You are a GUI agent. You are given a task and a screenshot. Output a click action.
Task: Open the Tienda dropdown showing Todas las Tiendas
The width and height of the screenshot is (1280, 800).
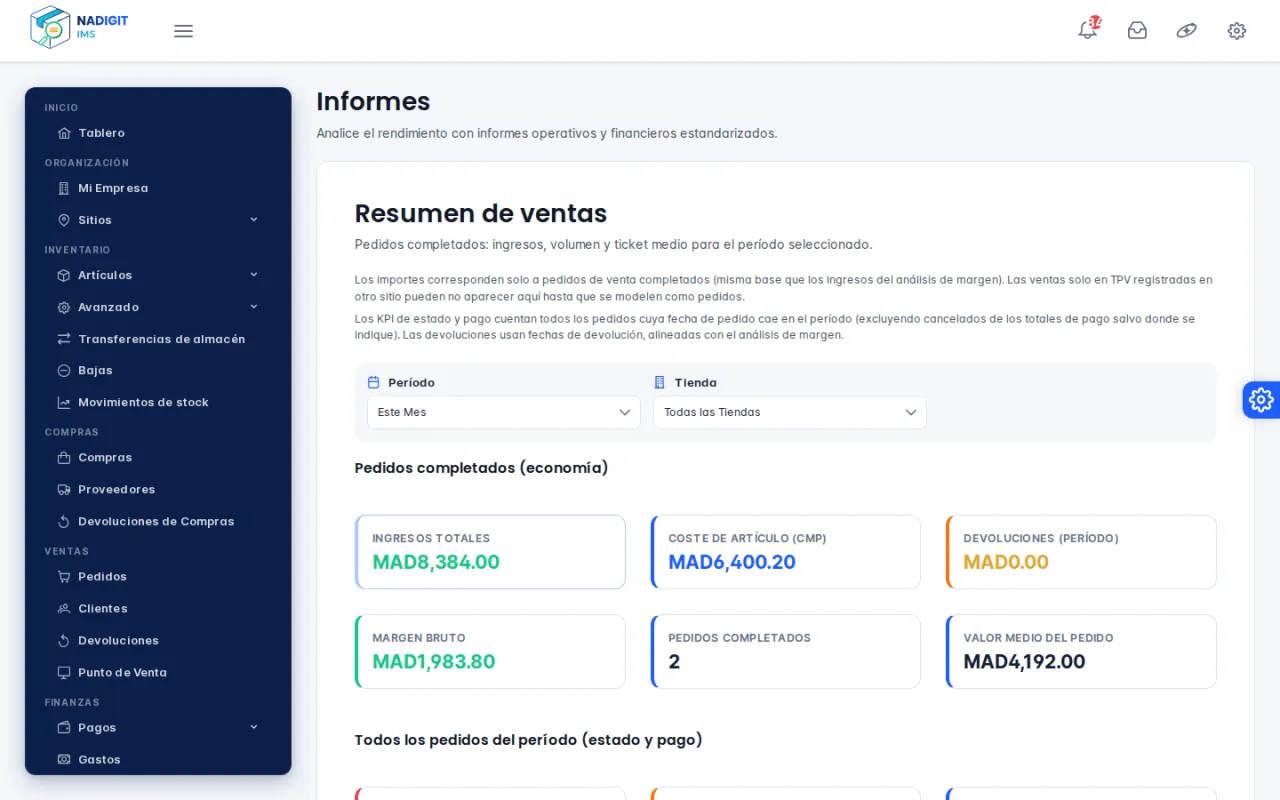click(x=790, y=412)
